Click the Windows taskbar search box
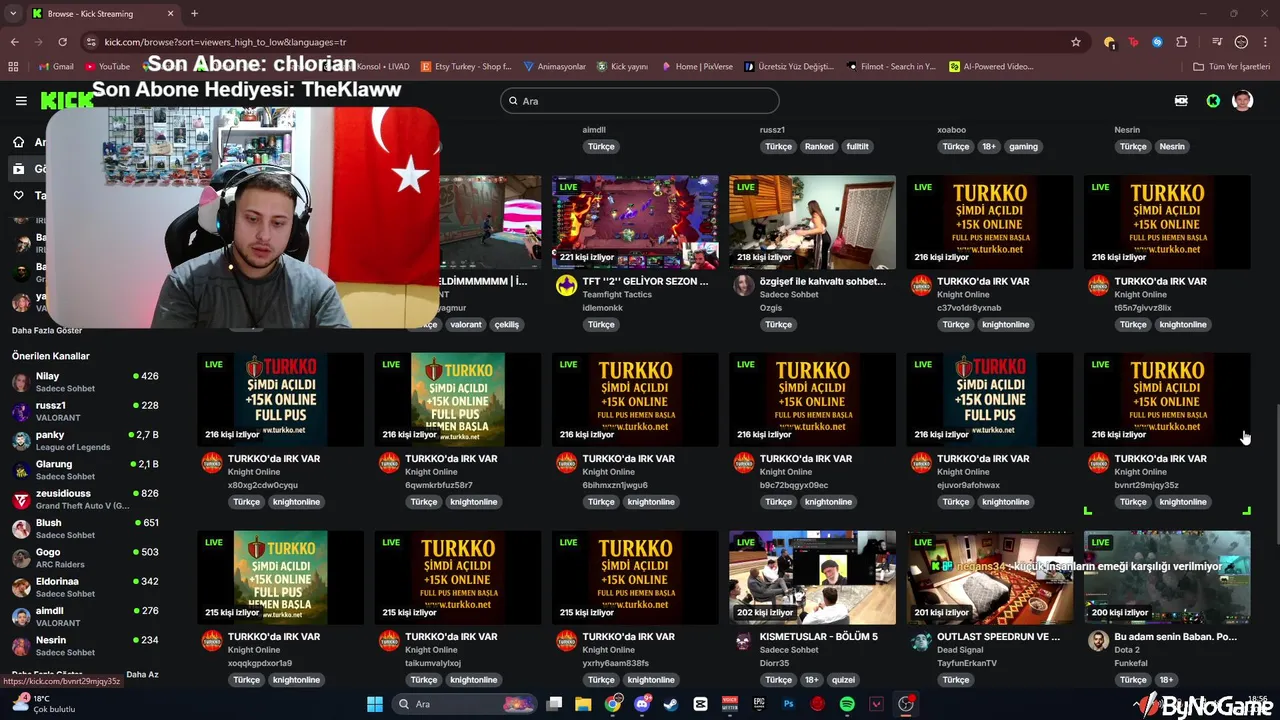The image size is (1280, 720). pos(465,704)
